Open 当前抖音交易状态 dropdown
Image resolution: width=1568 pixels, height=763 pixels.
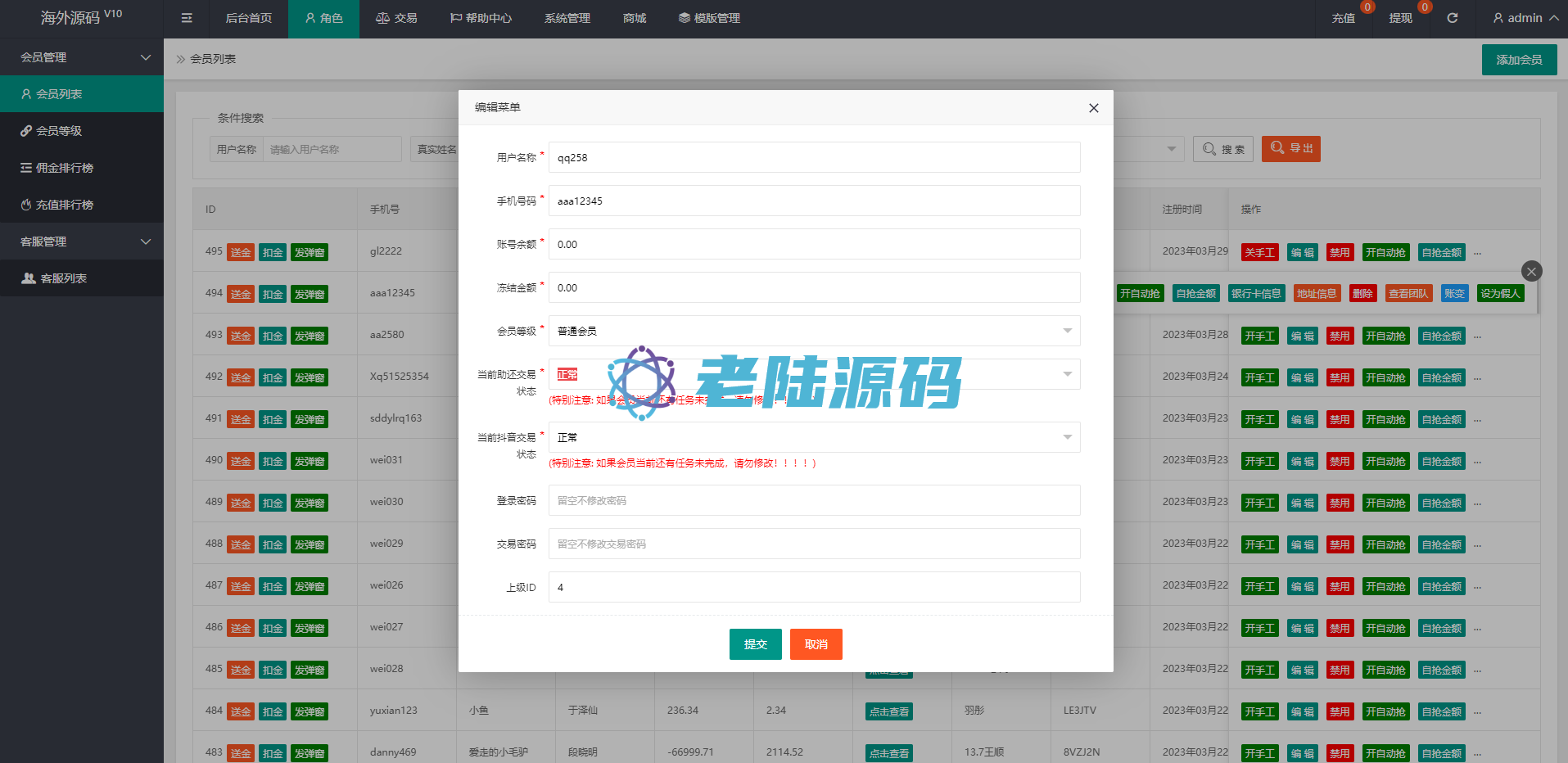(x=814, y=437)
